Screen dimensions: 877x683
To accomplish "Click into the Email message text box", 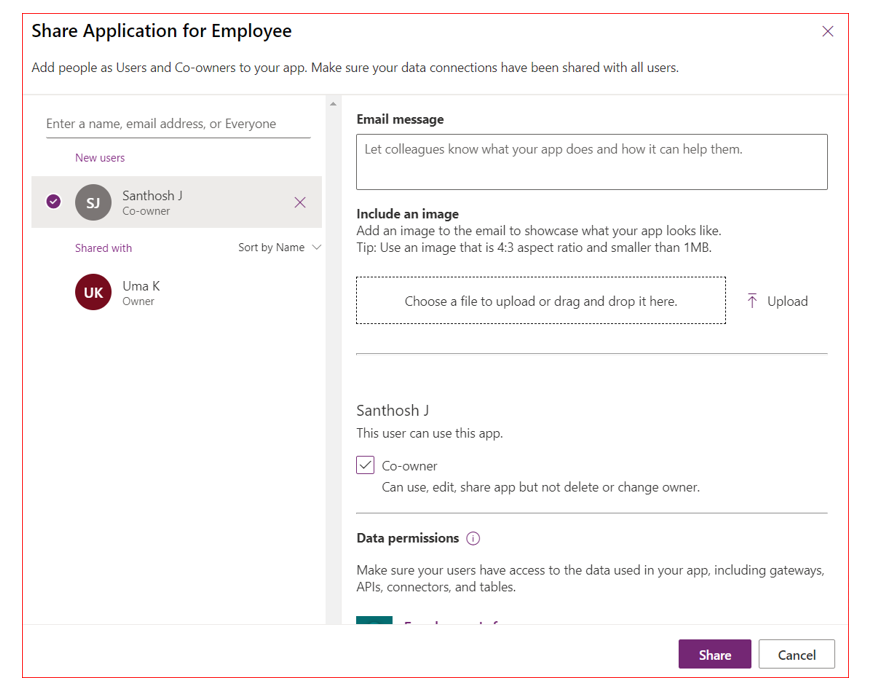I will 592,162.
